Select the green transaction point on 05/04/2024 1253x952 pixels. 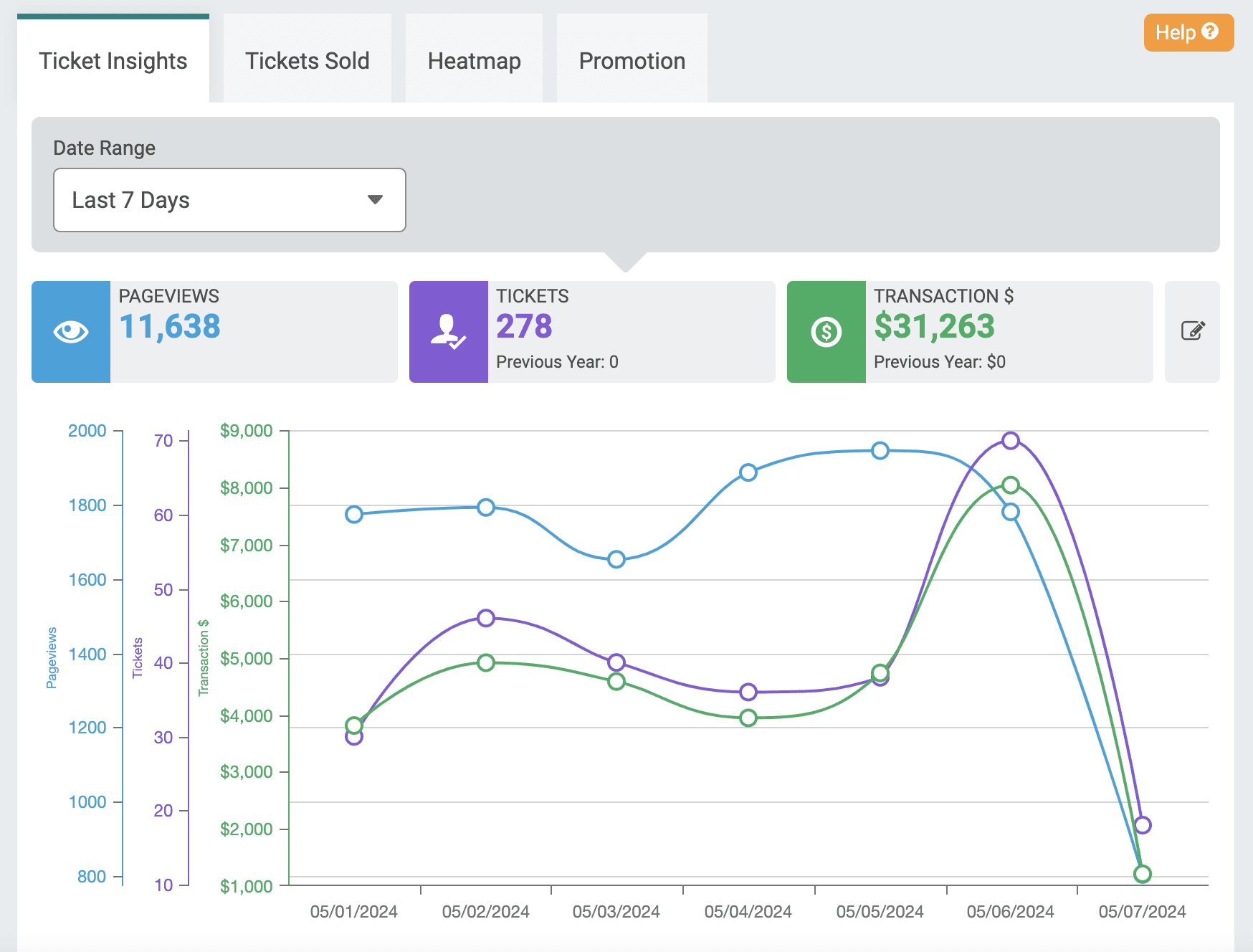[748, 717]
